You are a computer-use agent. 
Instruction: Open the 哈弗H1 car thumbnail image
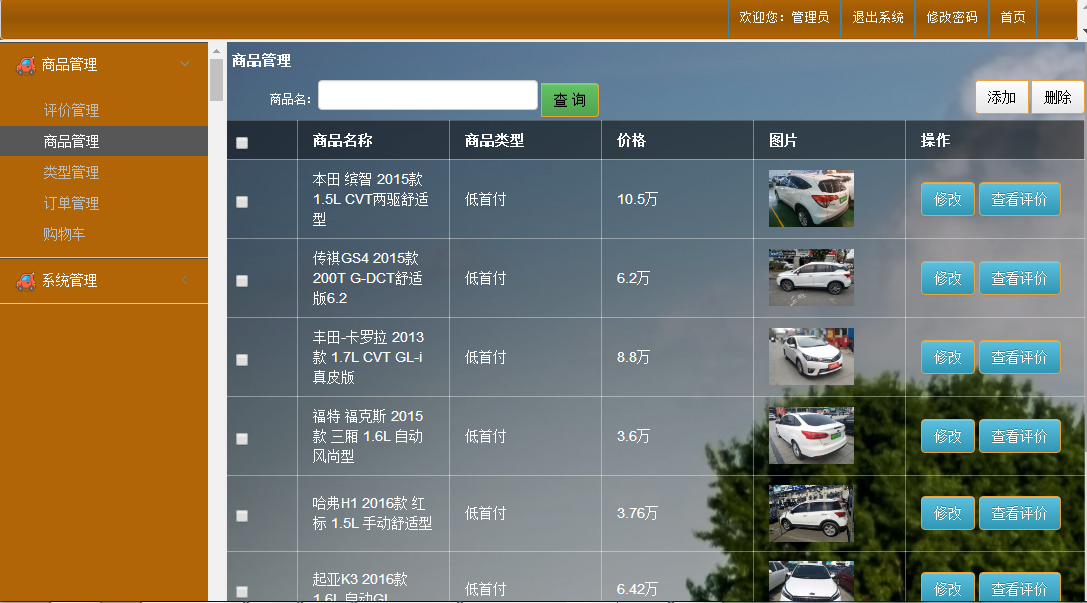[811, 513]
